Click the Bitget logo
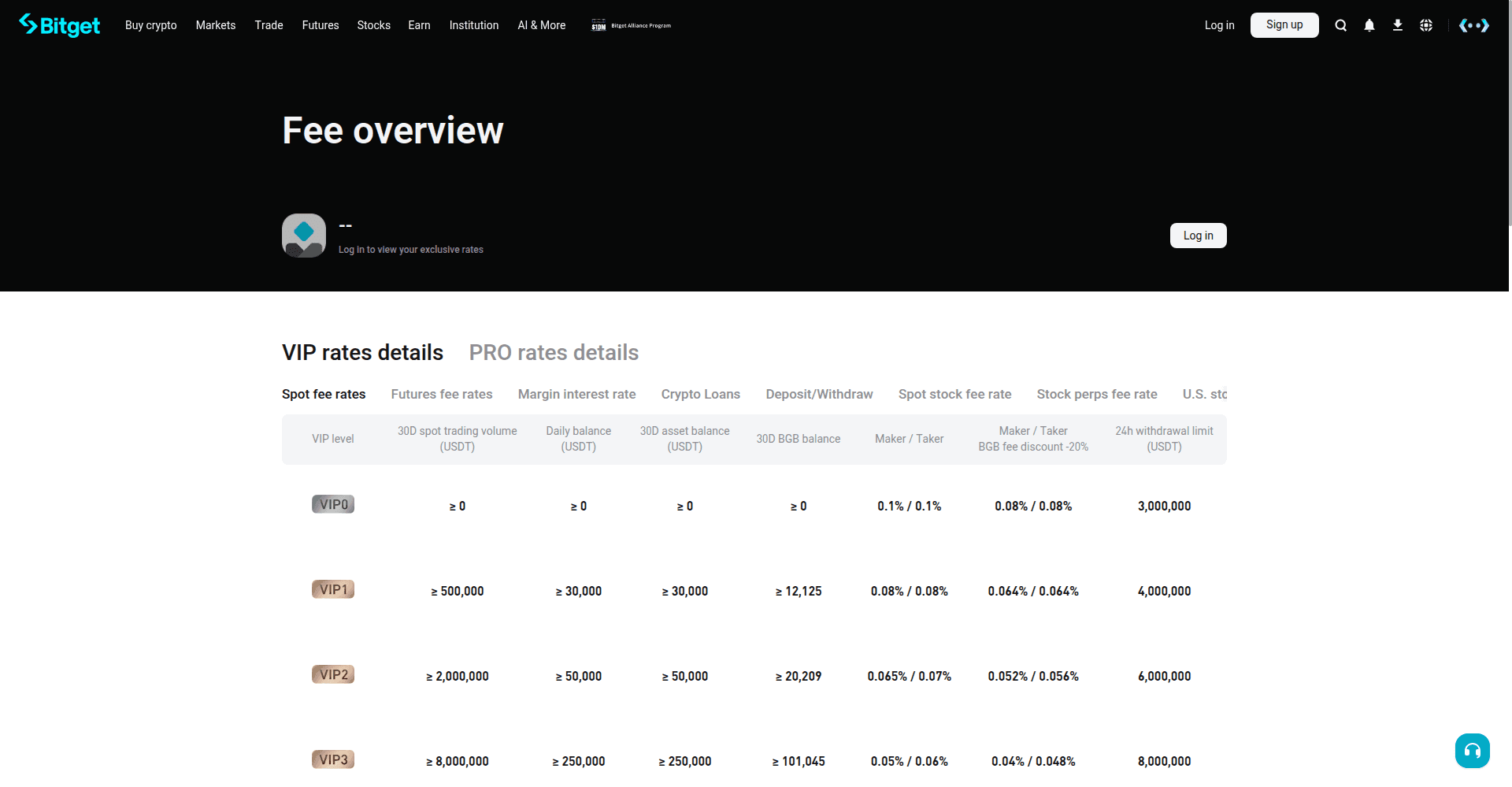This screenshot has width=1512, height=787. tap(60, 25)
